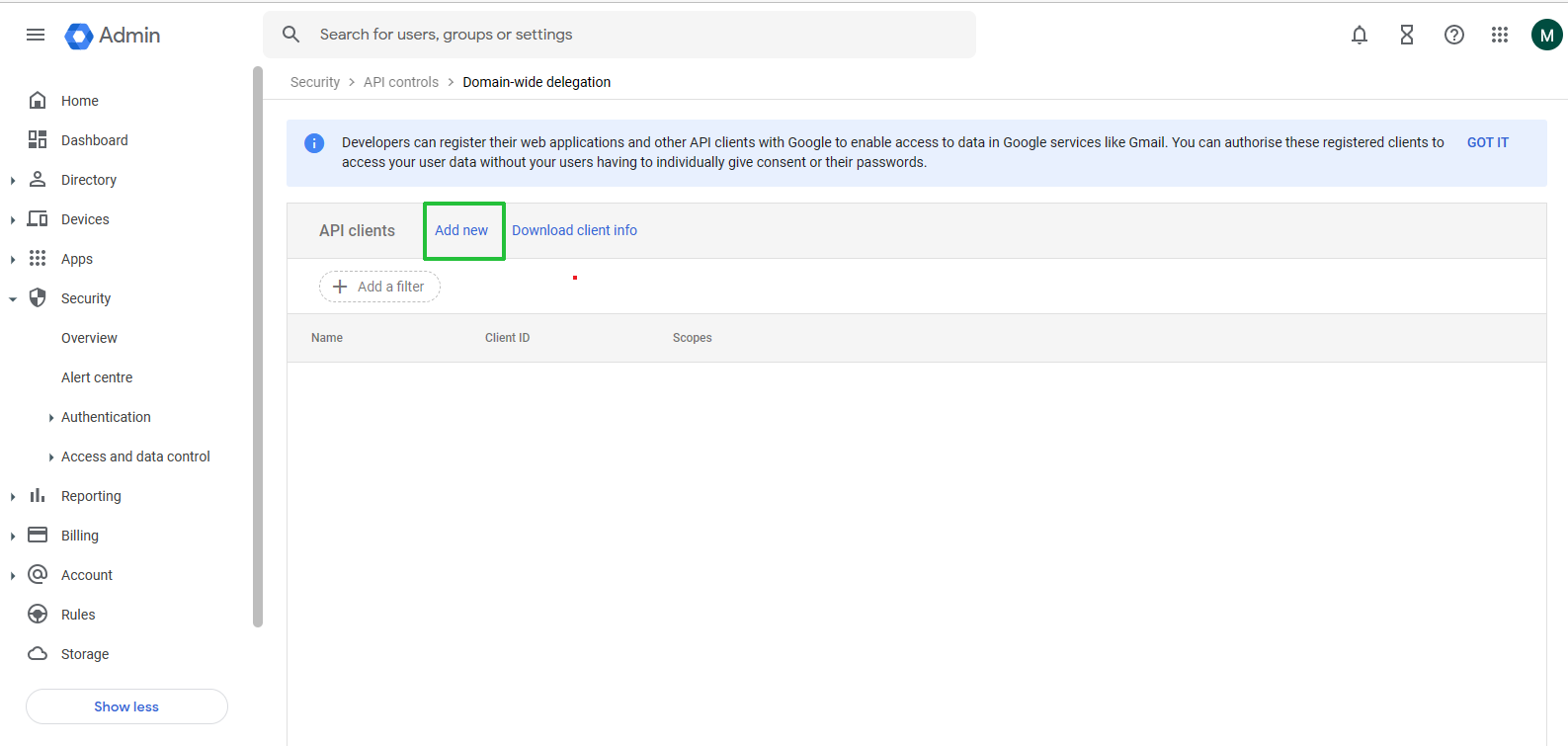Open the Google apps grid icon
The height and width of the screenshot is (746, 1568).
1500,35
